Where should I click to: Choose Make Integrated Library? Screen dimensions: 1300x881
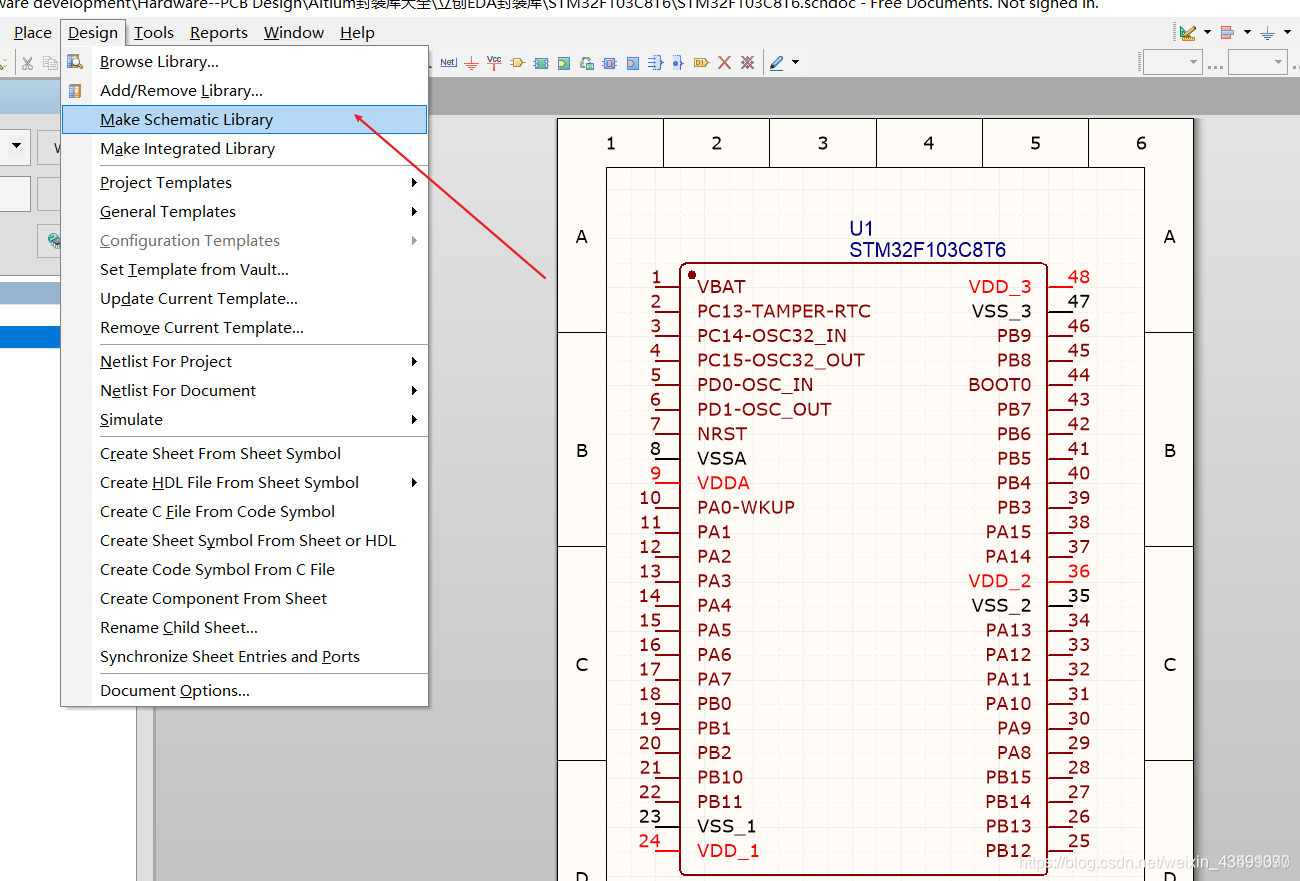click(244, 148)
